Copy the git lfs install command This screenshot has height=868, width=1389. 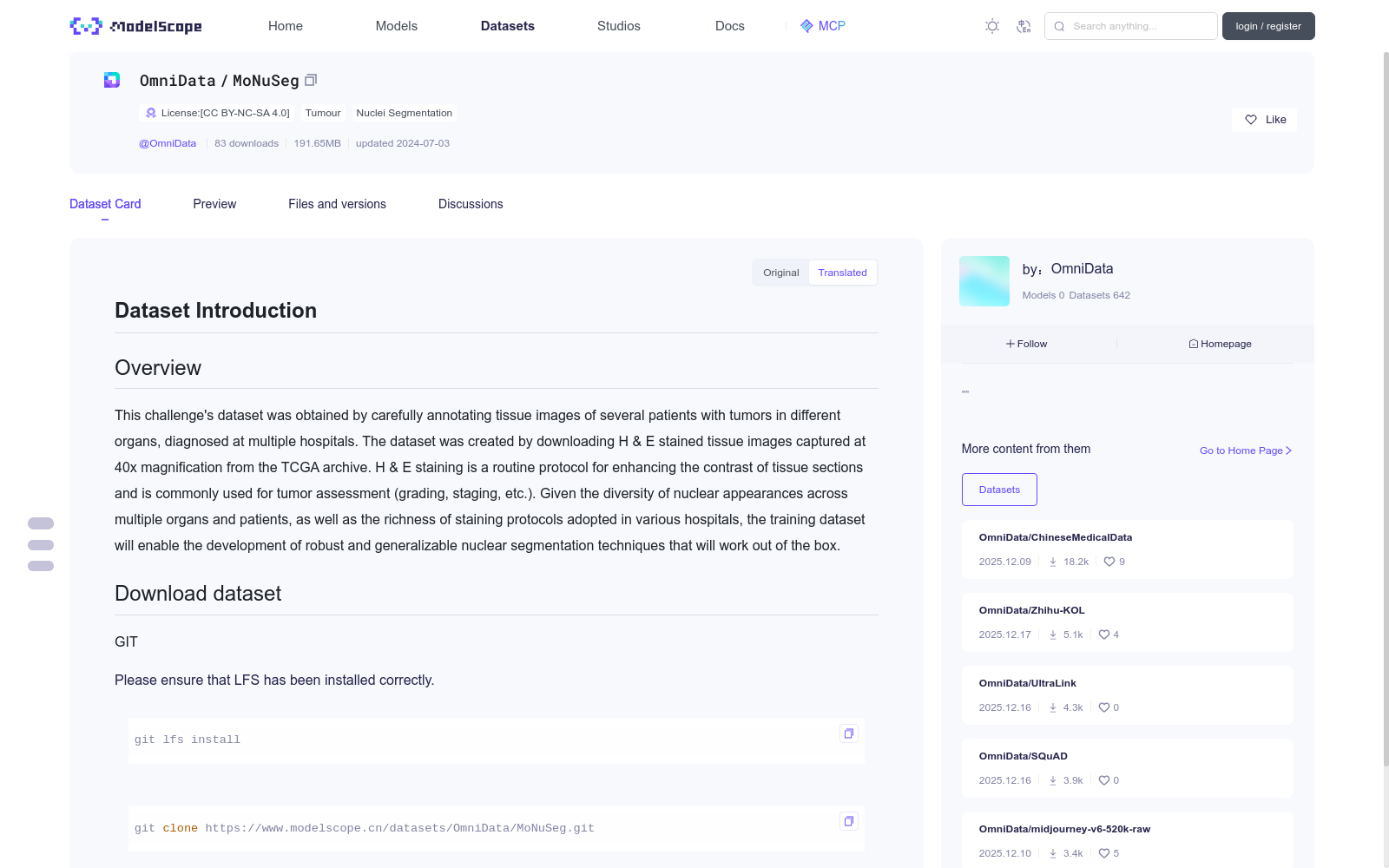point(849,733)
